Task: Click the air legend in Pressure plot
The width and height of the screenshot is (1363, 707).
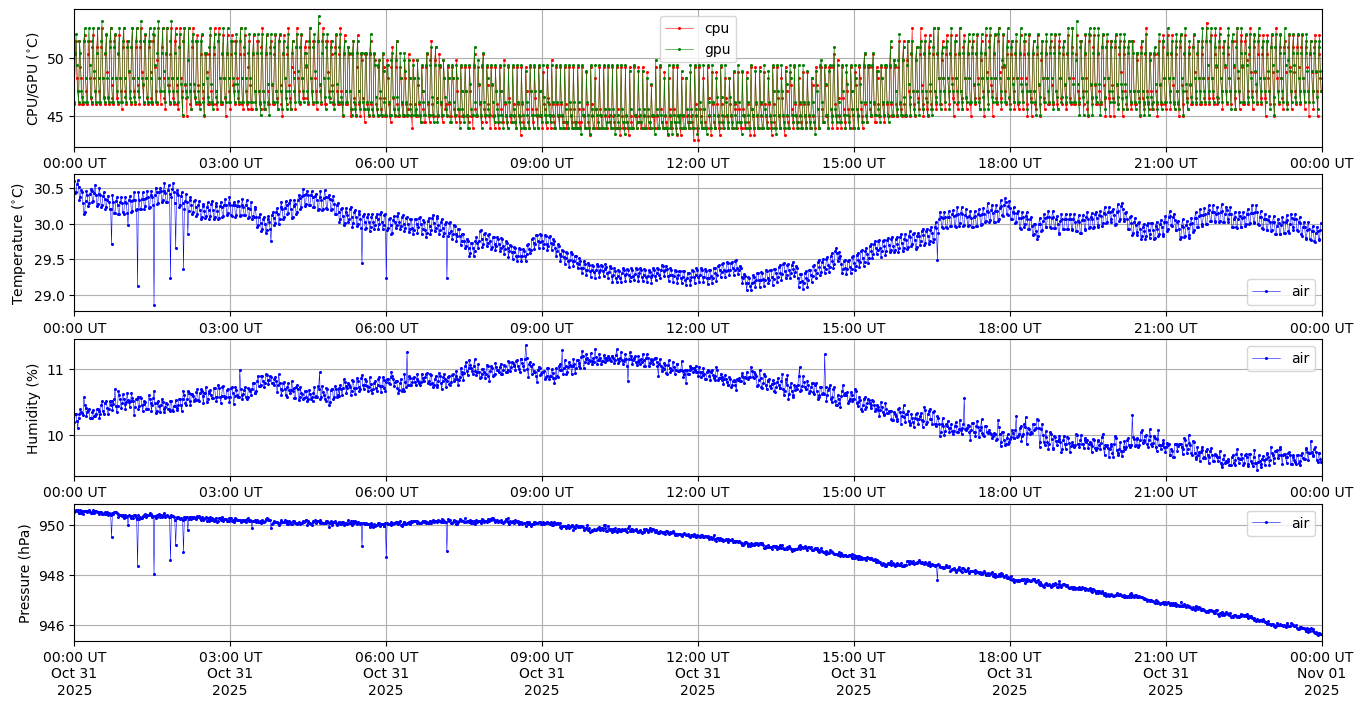Action: [x=1300, y=523]
